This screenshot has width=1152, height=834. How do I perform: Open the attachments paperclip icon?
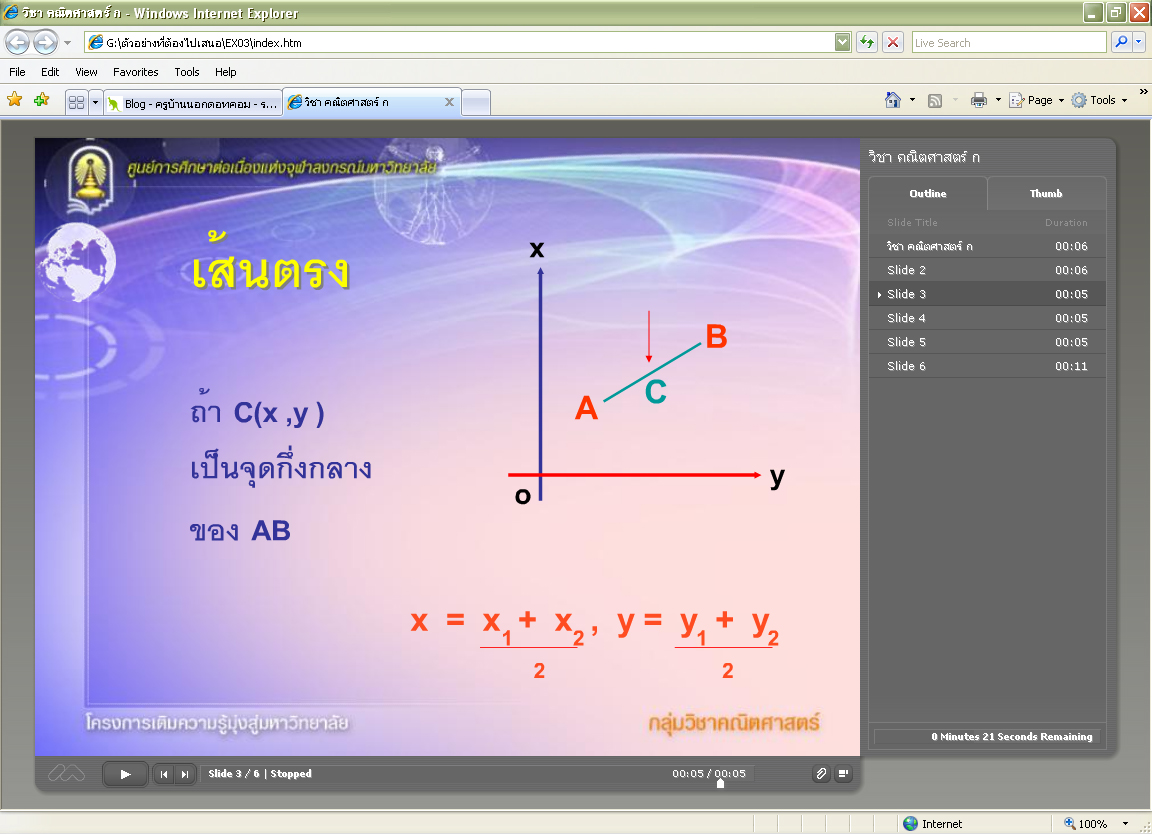pyautogui.click(x=821, y=774)
